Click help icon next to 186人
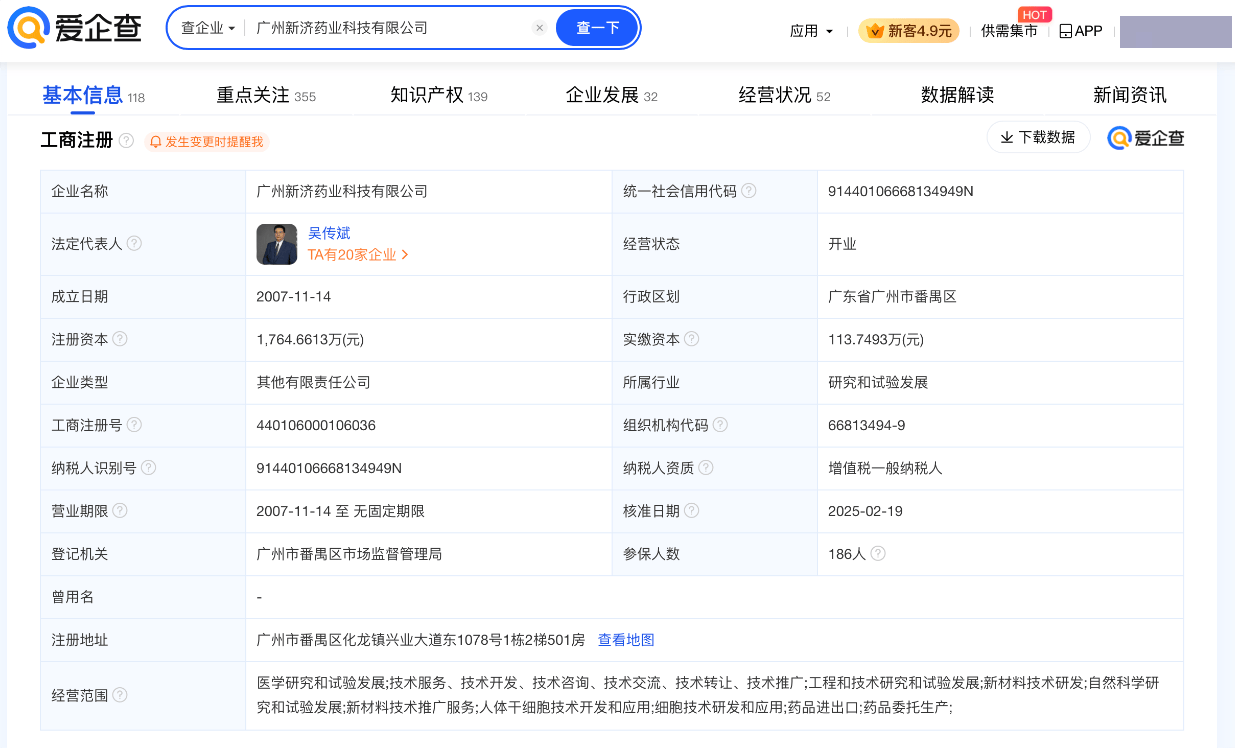The image size is (1235, 748). click(x=878, y=553)
